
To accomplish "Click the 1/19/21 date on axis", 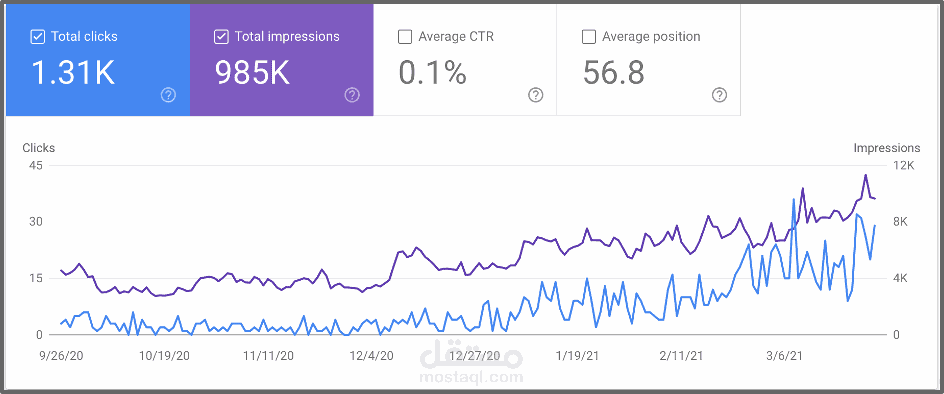I will [x=577, y=356].
